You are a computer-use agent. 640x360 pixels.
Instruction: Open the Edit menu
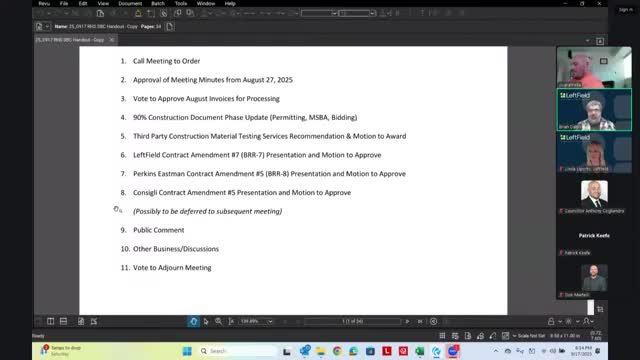click(83, 3)
